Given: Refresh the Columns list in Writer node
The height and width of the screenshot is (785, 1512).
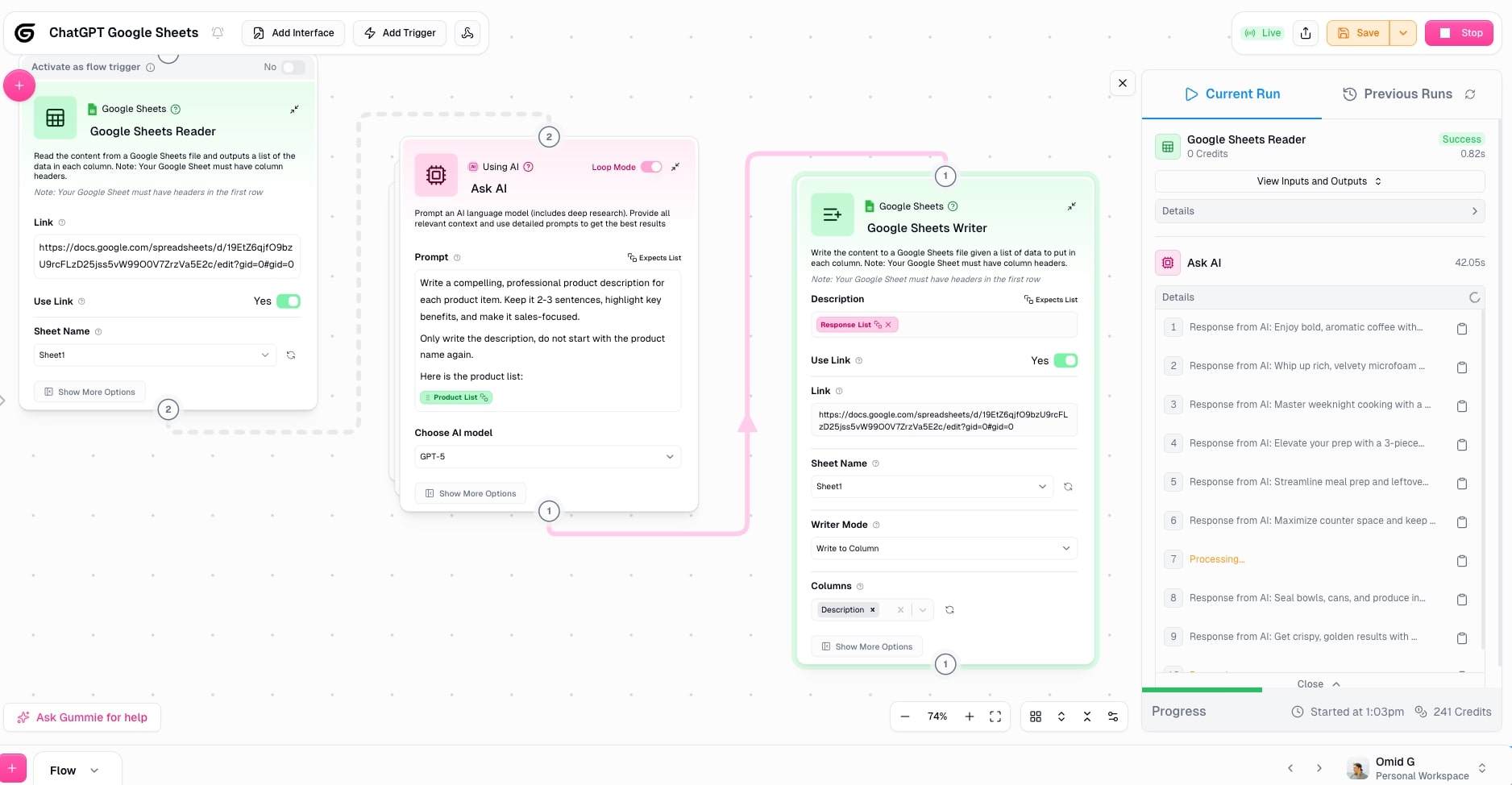Looking at the screenshot, I should coord(949,610).
